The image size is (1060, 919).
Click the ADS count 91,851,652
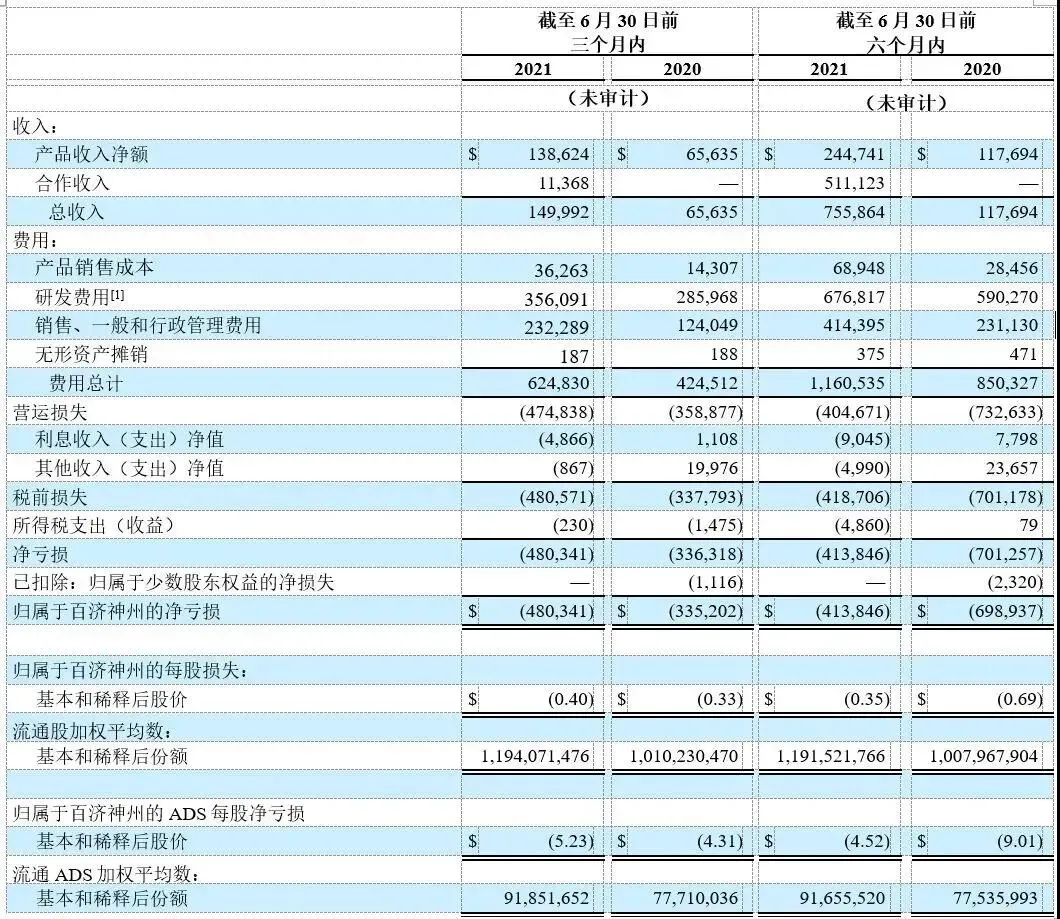pyautogui.click(x=546, y=899)
